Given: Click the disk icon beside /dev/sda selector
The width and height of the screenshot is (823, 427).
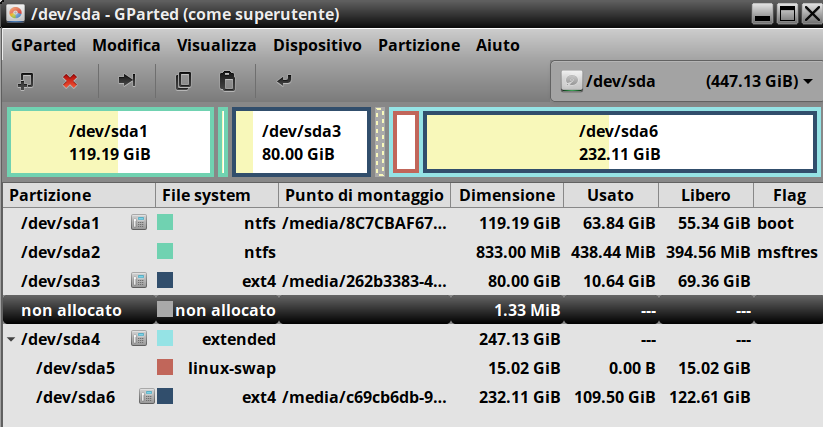Looking at the screenshot, I should tap(571, 81).
